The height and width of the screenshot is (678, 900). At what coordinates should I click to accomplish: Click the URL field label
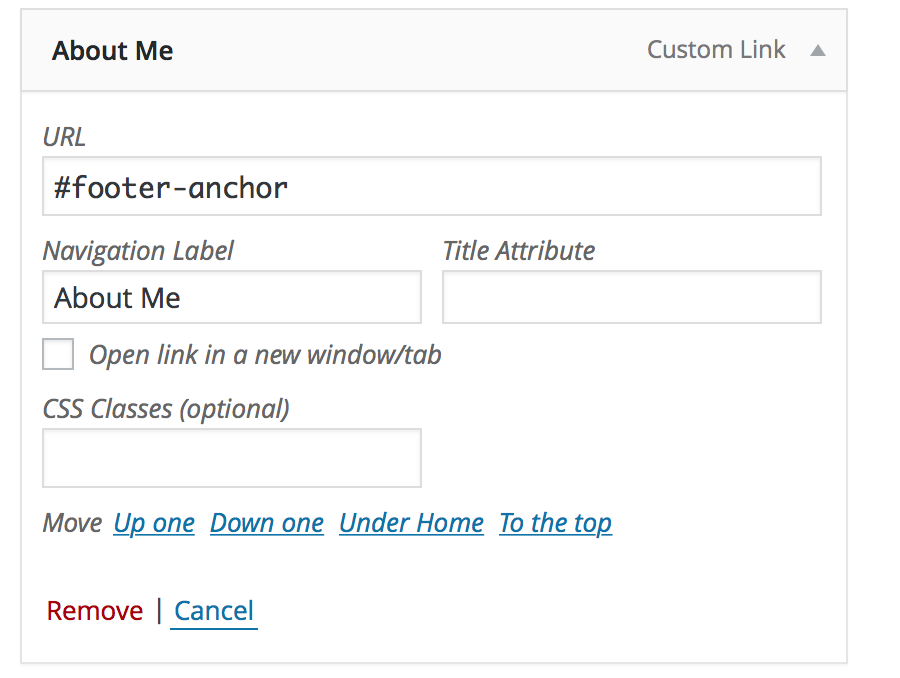64,137
